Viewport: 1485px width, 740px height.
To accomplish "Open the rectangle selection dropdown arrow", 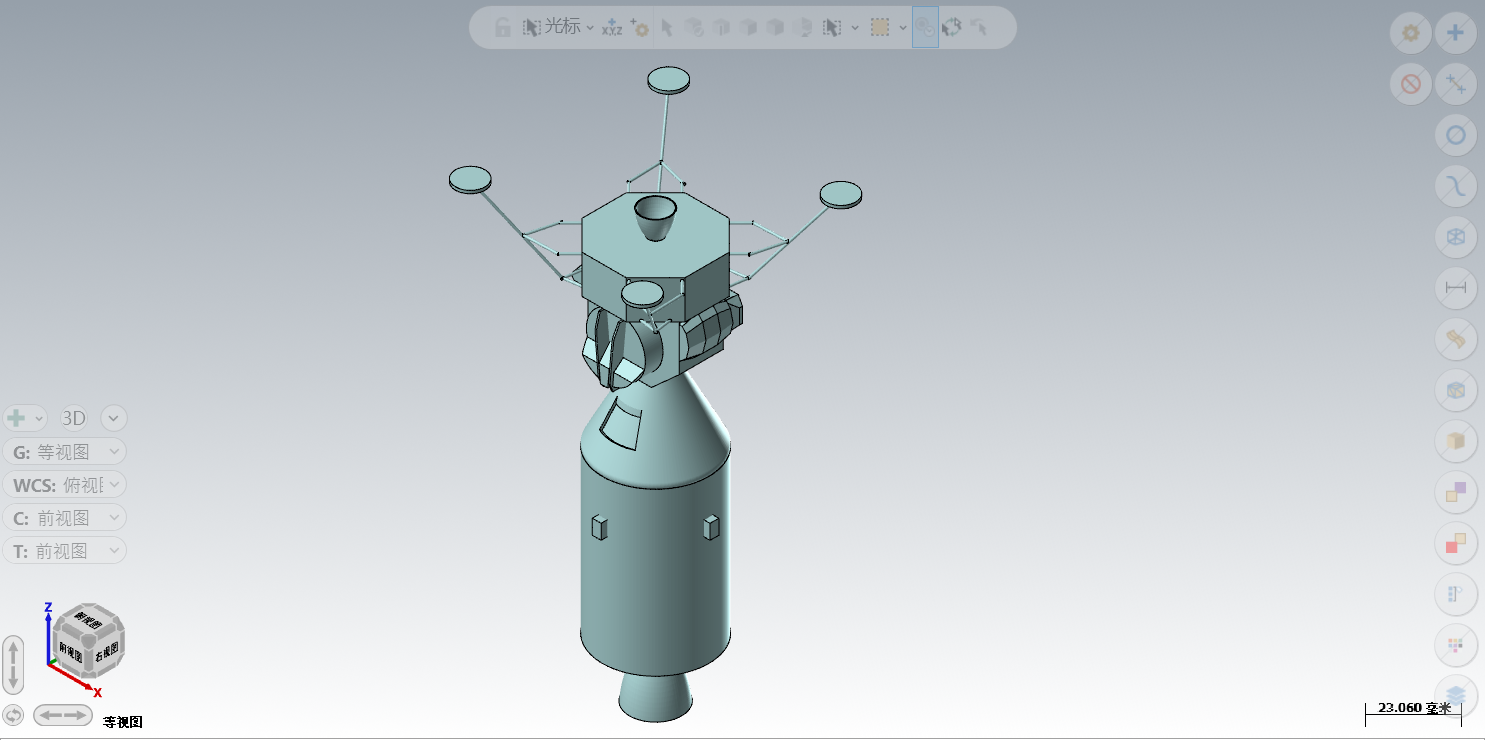I will point(903,28).
